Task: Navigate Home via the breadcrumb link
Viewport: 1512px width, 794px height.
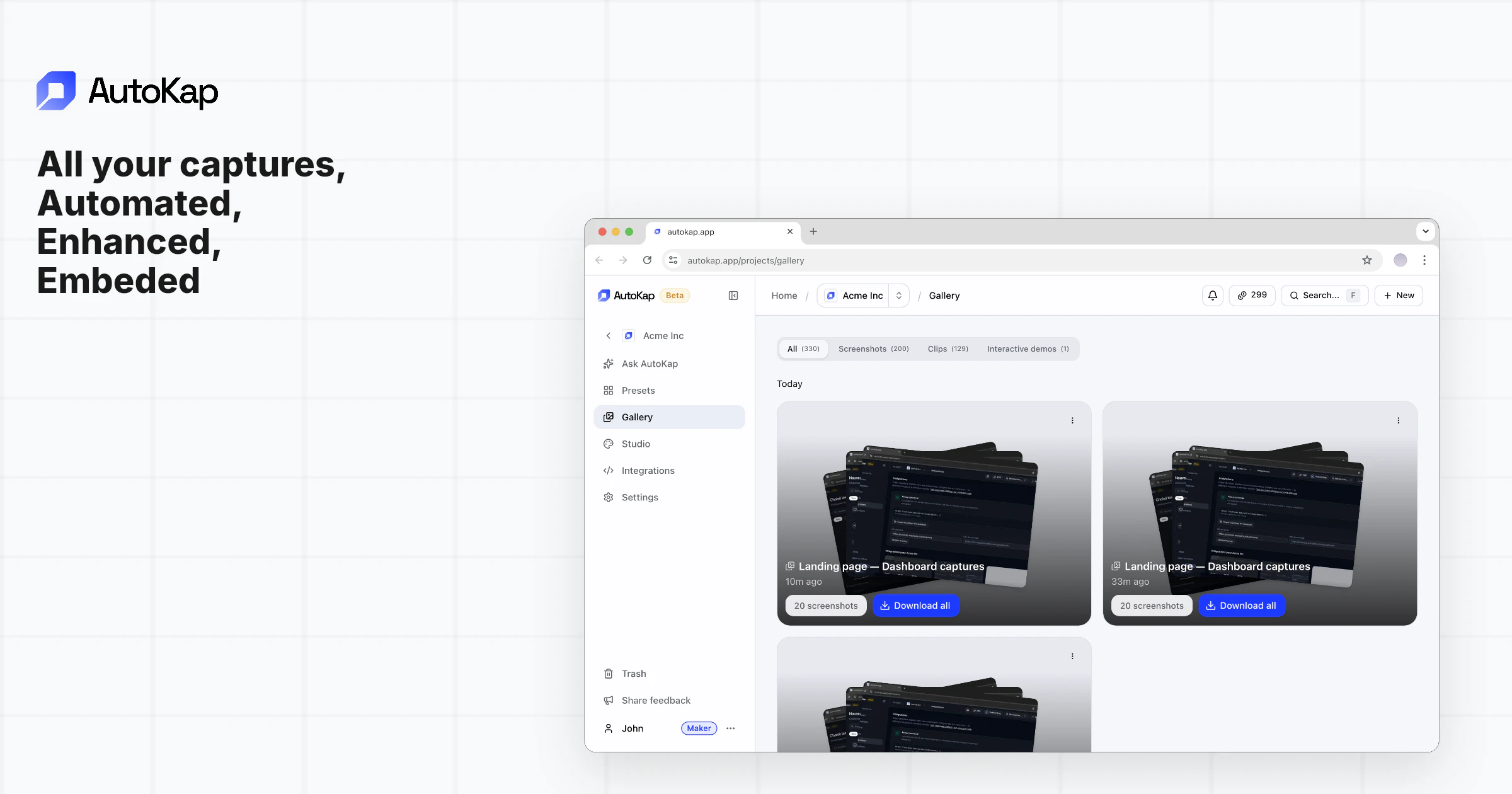Action: (x=784, y=295)
